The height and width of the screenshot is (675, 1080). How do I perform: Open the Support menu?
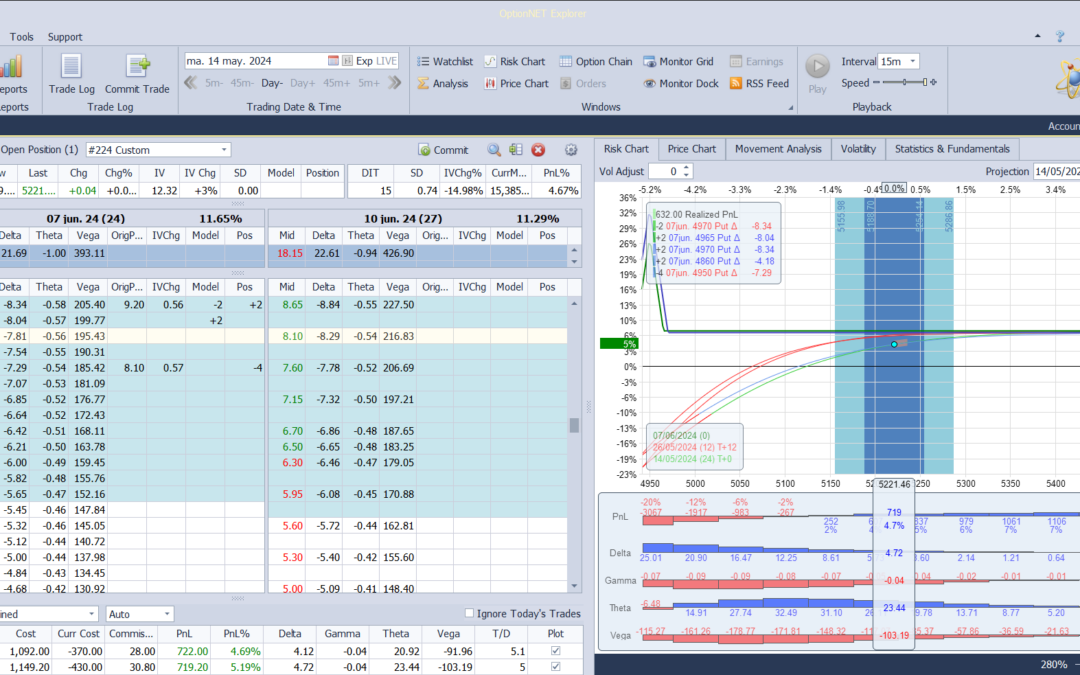(65, 37)
